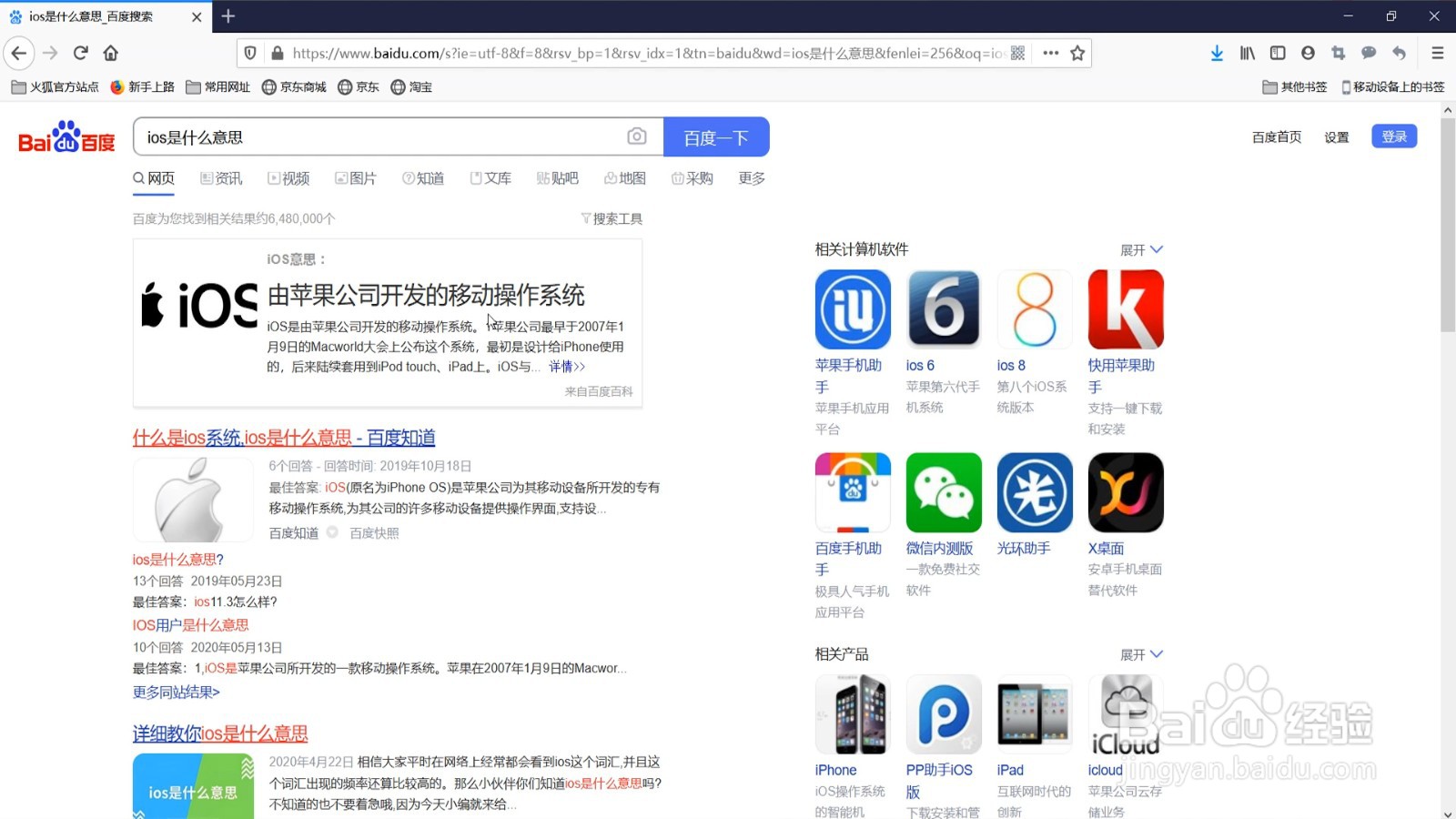Click the Firefox downloads arrow icon

point(1218,53)
